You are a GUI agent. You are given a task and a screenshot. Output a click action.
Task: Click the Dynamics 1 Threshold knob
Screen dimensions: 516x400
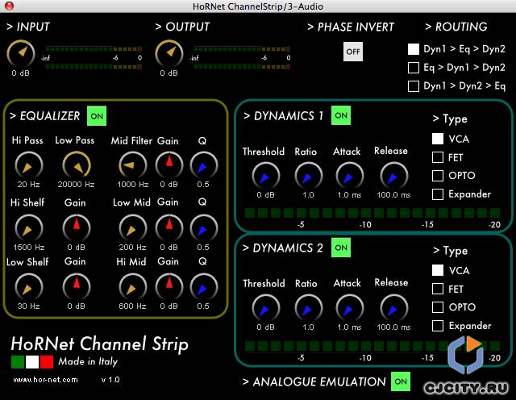coord(266,176)
